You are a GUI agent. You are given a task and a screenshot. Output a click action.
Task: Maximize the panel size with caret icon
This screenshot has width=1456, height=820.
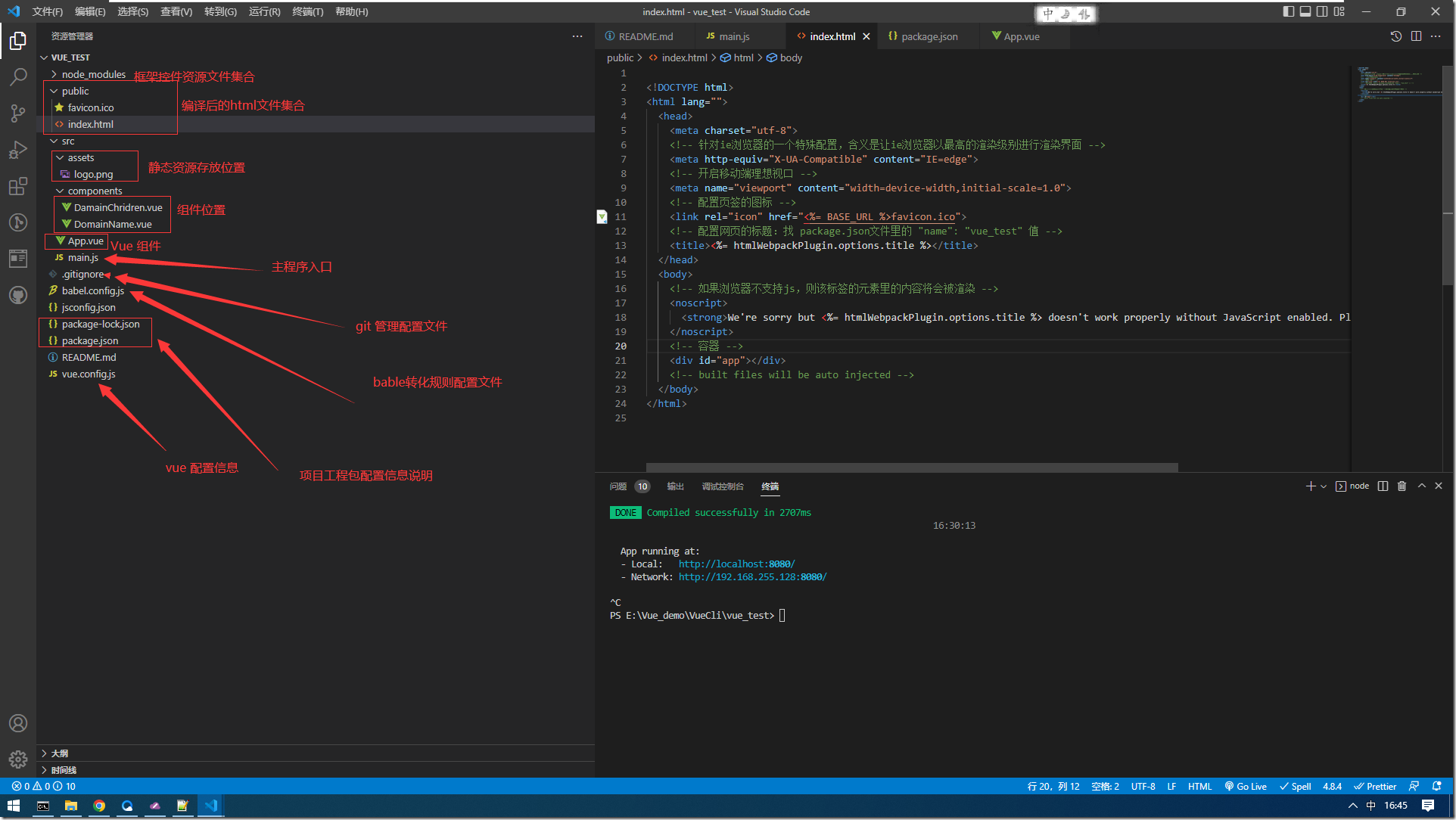tap(1422, 486)
